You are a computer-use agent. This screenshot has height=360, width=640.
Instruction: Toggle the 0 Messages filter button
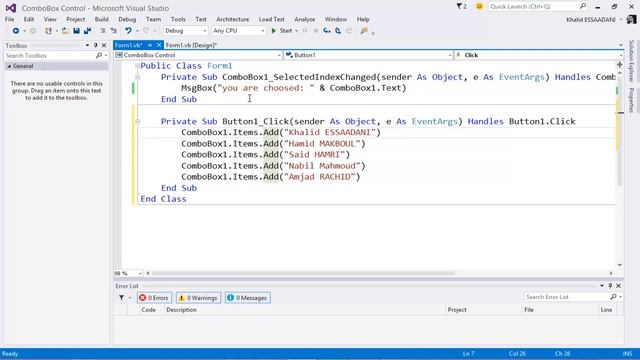(x=247, y=298)
